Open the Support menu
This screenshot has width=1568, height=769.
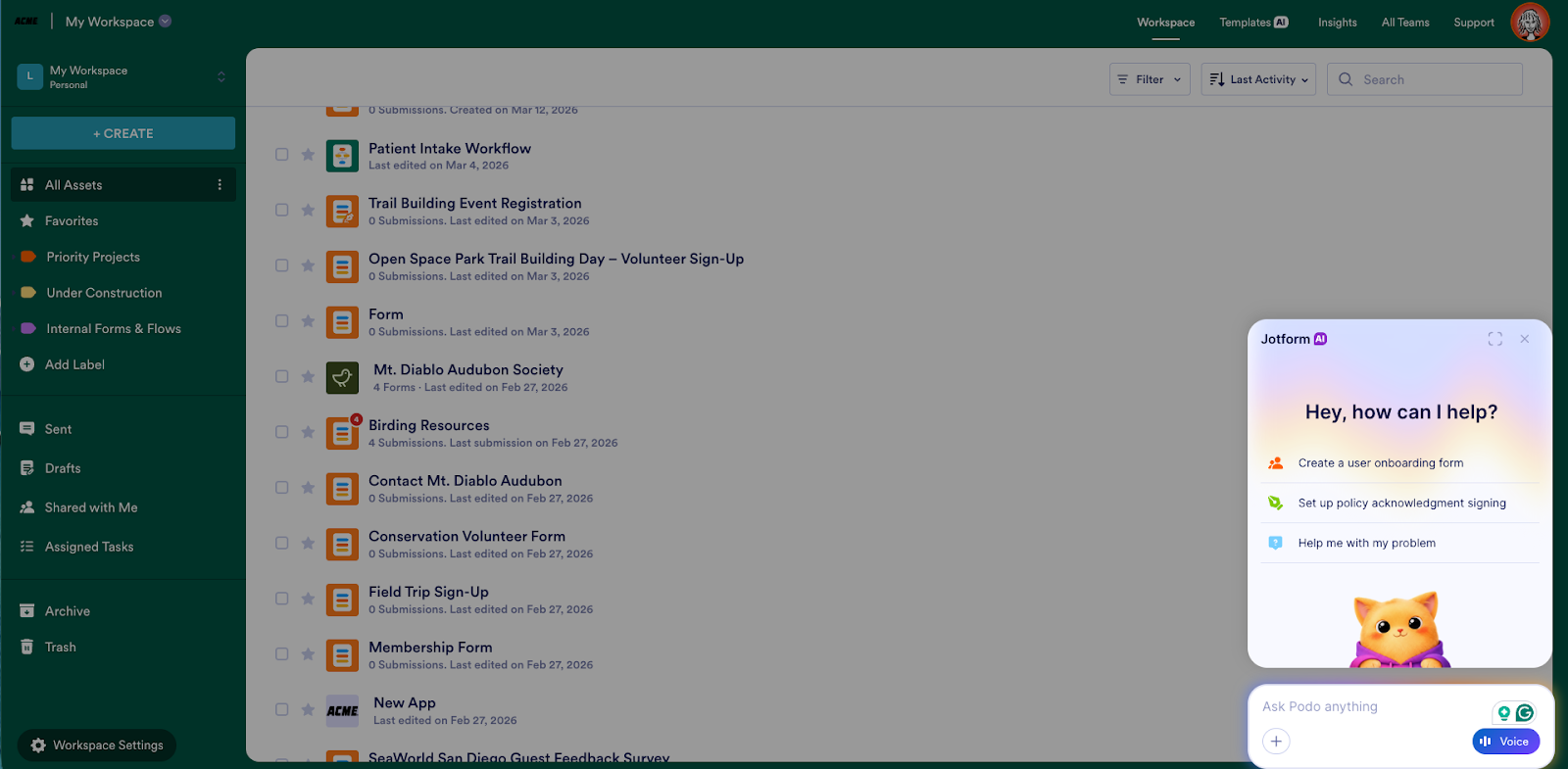pos(1474,23)
